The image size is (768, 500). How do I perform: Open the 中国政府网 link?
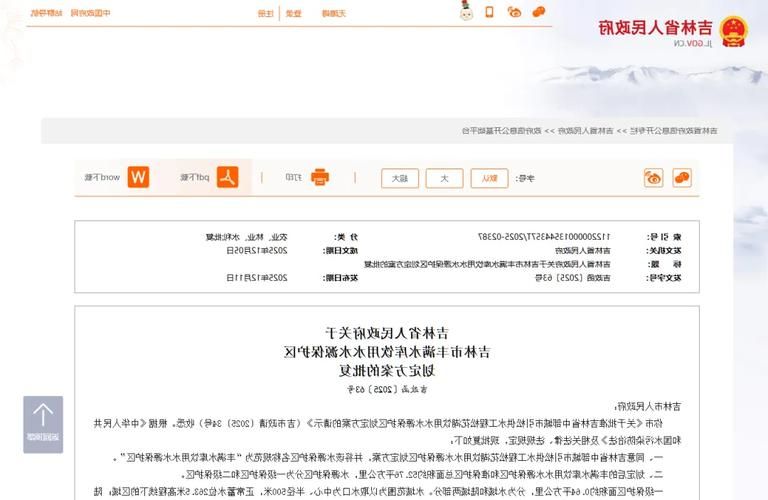click(91, 13)
